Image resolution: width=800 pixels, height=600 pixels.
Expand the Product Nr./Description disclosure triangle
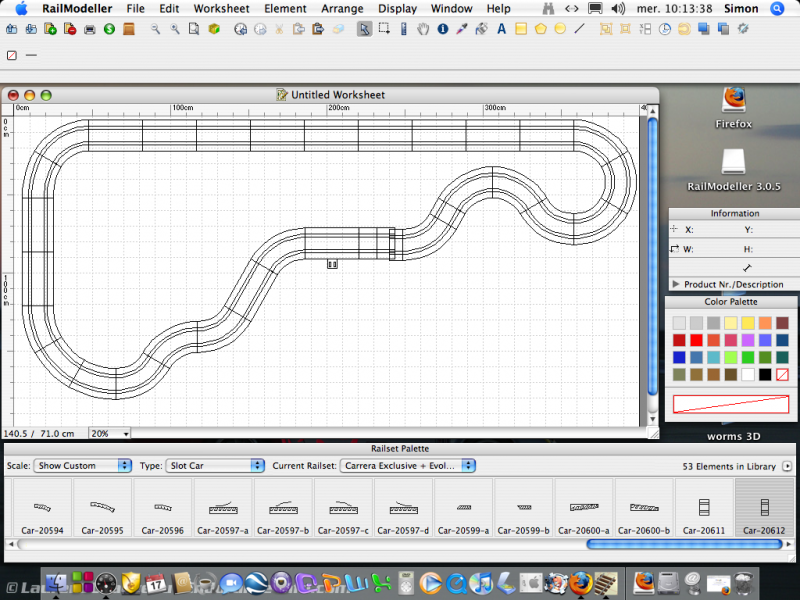tap(675, 285)
